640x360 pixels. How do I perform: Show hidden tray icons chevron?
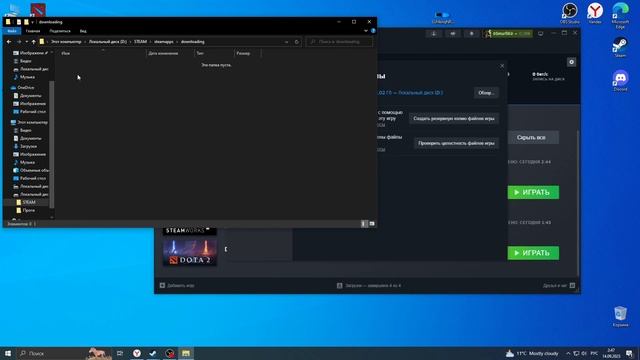tap(568, 353)
